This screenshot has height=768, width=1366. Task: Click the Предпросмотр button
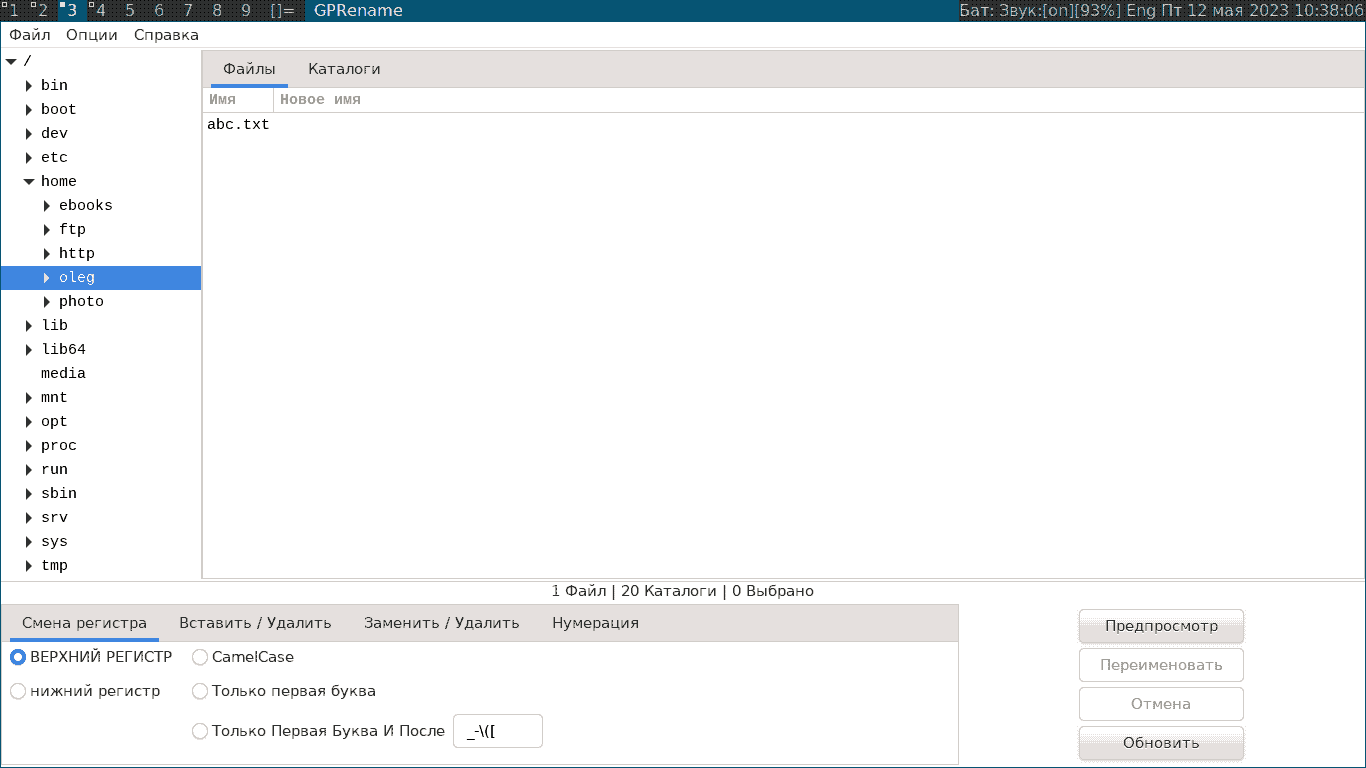point(1161,626)
